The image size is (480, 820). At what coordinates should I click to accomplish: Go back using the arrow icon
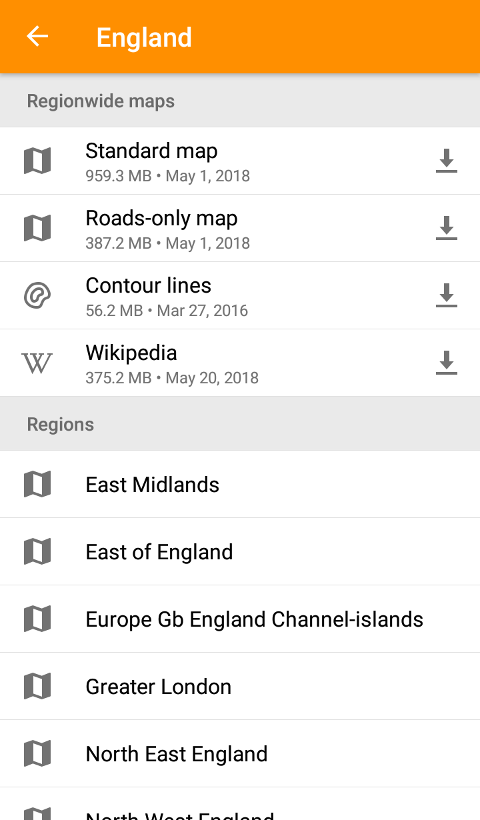coord(37,37)
